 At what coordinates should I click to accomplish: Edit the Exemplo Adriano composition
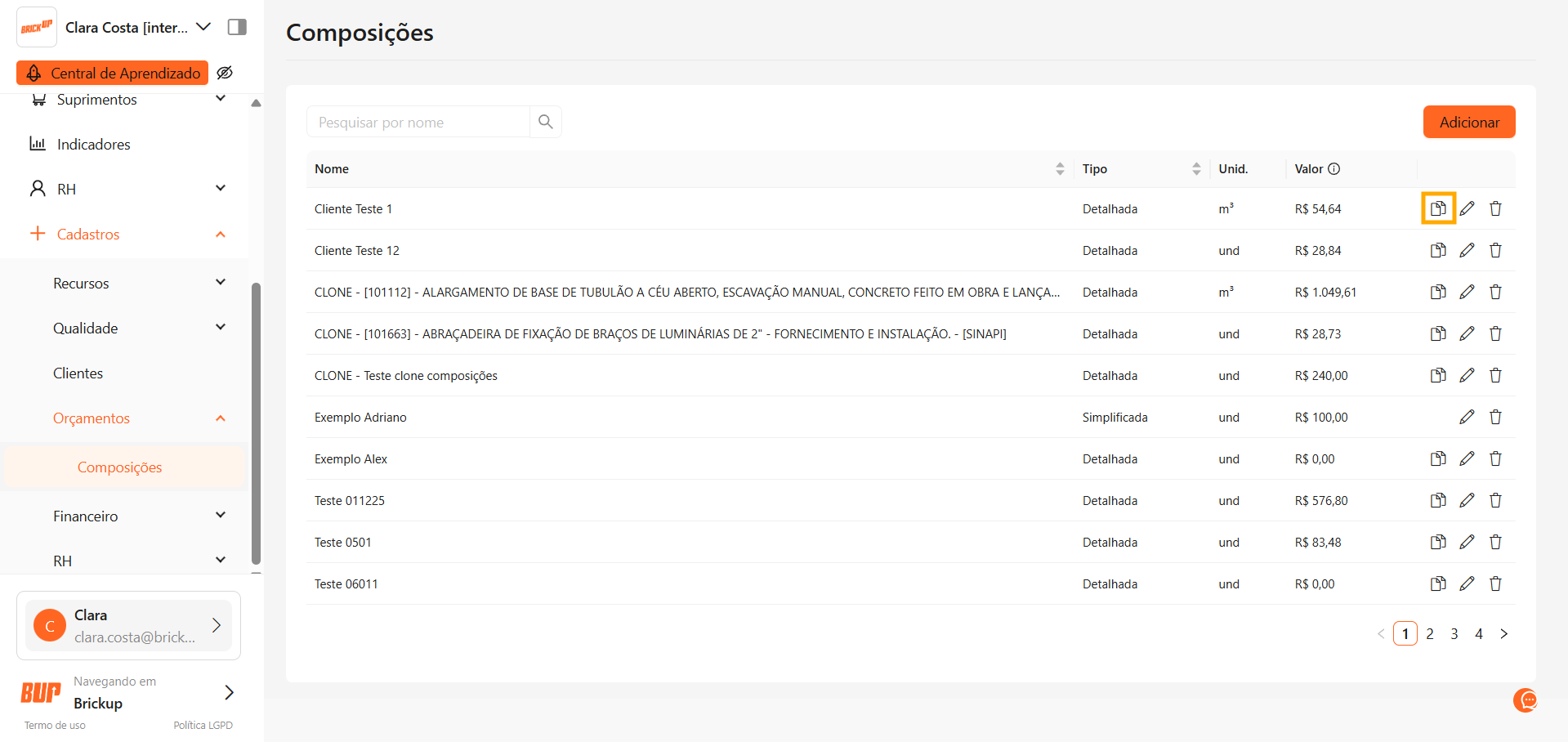click(x=1467, y=417)
